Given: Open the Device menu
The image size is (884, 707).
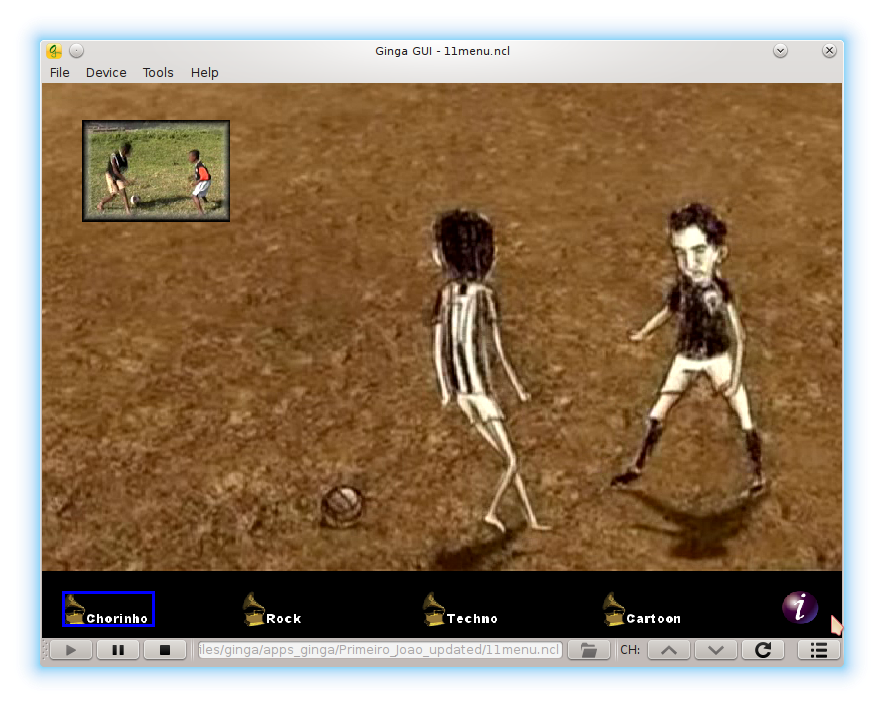Looking at the screenshot, I should tap(106, 73).
